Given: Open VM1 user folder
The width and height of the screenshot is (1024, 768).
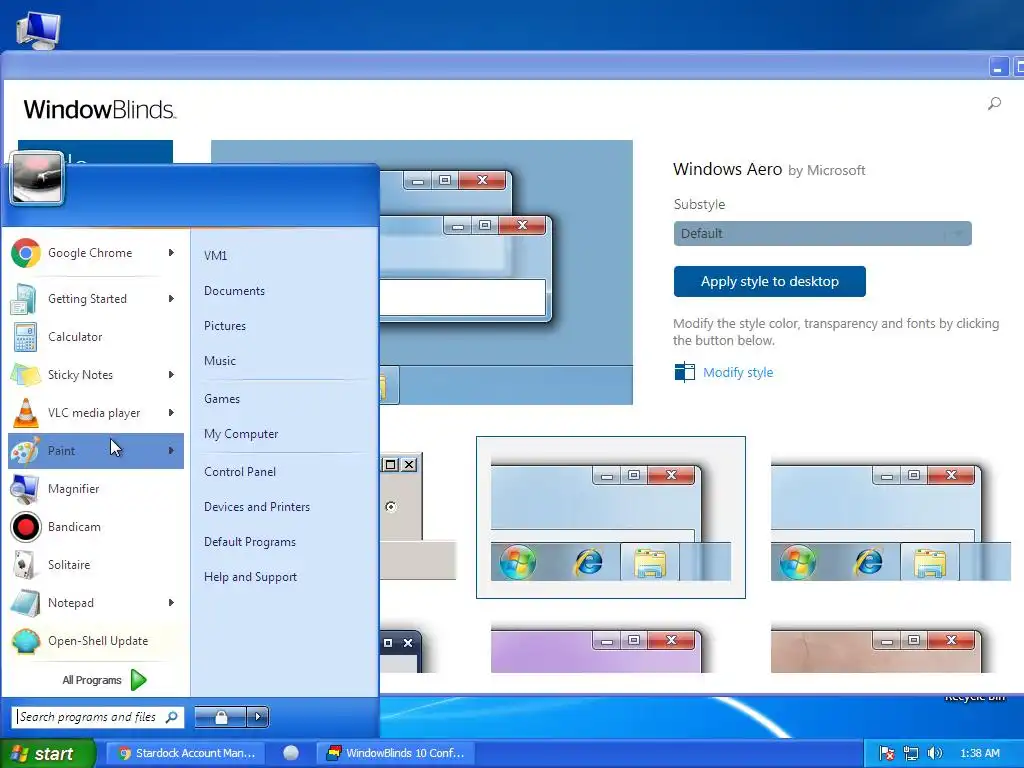Looking at the screenshot, I should [x=216, y=256].
